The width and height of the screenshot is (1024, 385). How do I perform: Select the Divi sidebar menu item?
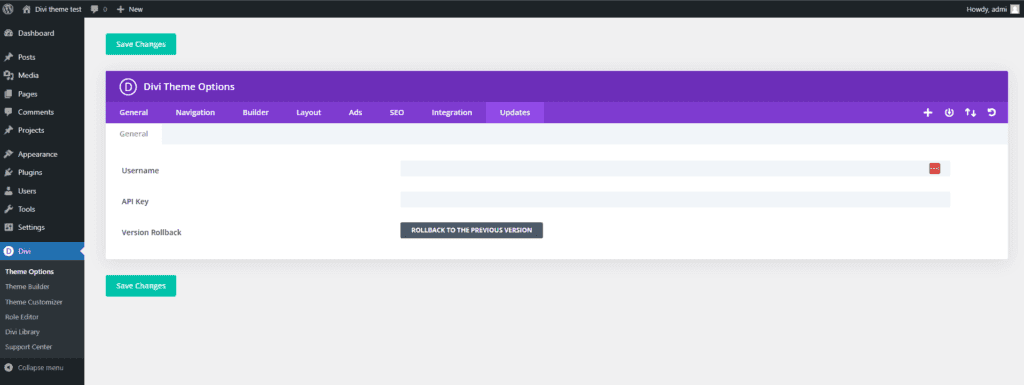42,251
